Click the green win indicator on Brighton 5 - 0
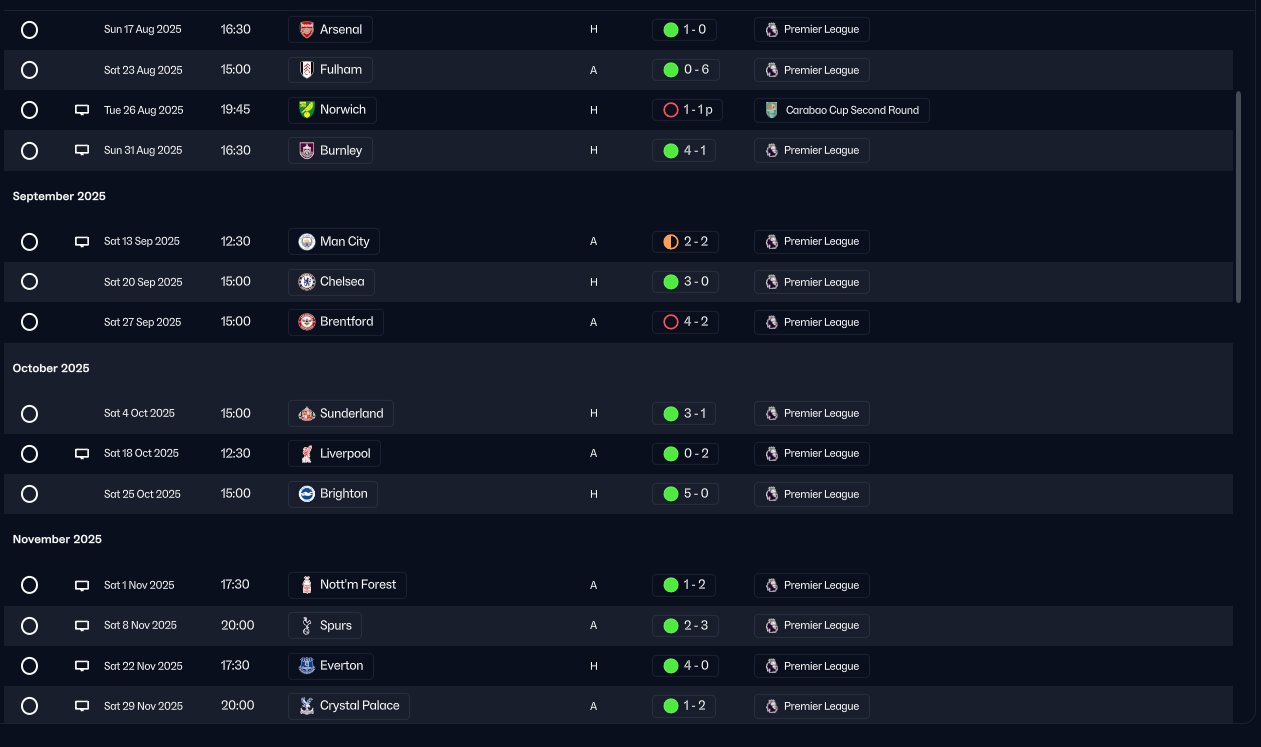The image size is (1261, 747). [x=671, y=494]
